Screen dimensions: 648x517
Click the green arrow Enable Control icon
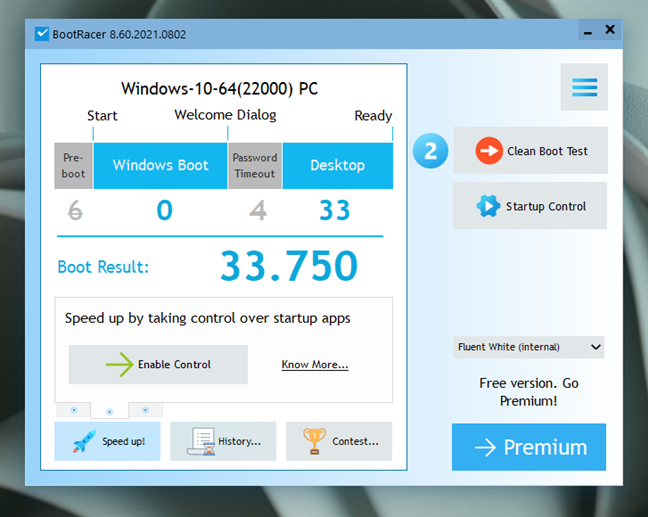(x=119, y=364)
